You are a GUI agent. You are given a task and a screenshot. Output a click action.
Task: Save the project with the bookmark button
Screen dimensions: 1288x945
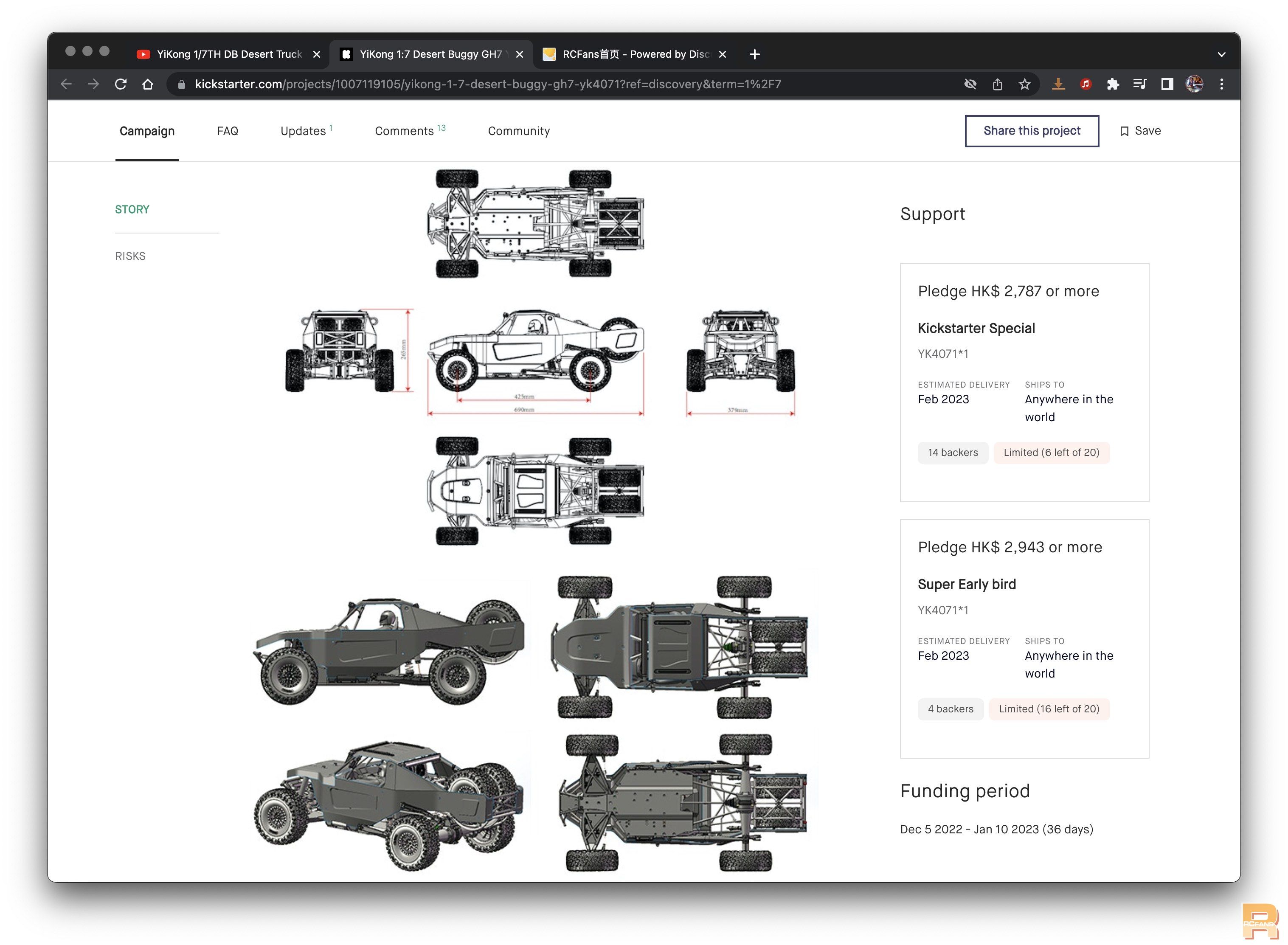[1140, 131]
